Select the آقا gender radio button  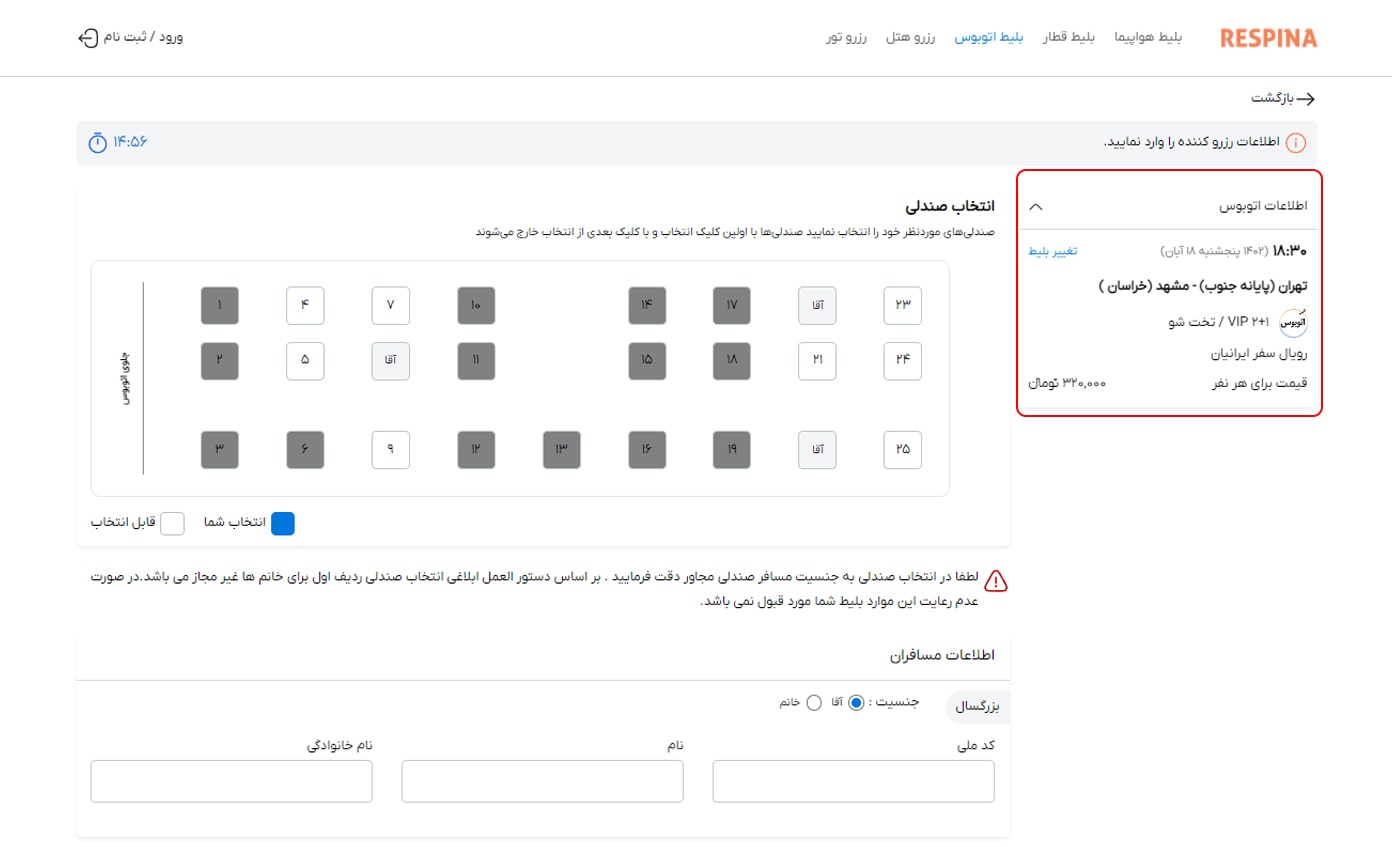[855, 703]
